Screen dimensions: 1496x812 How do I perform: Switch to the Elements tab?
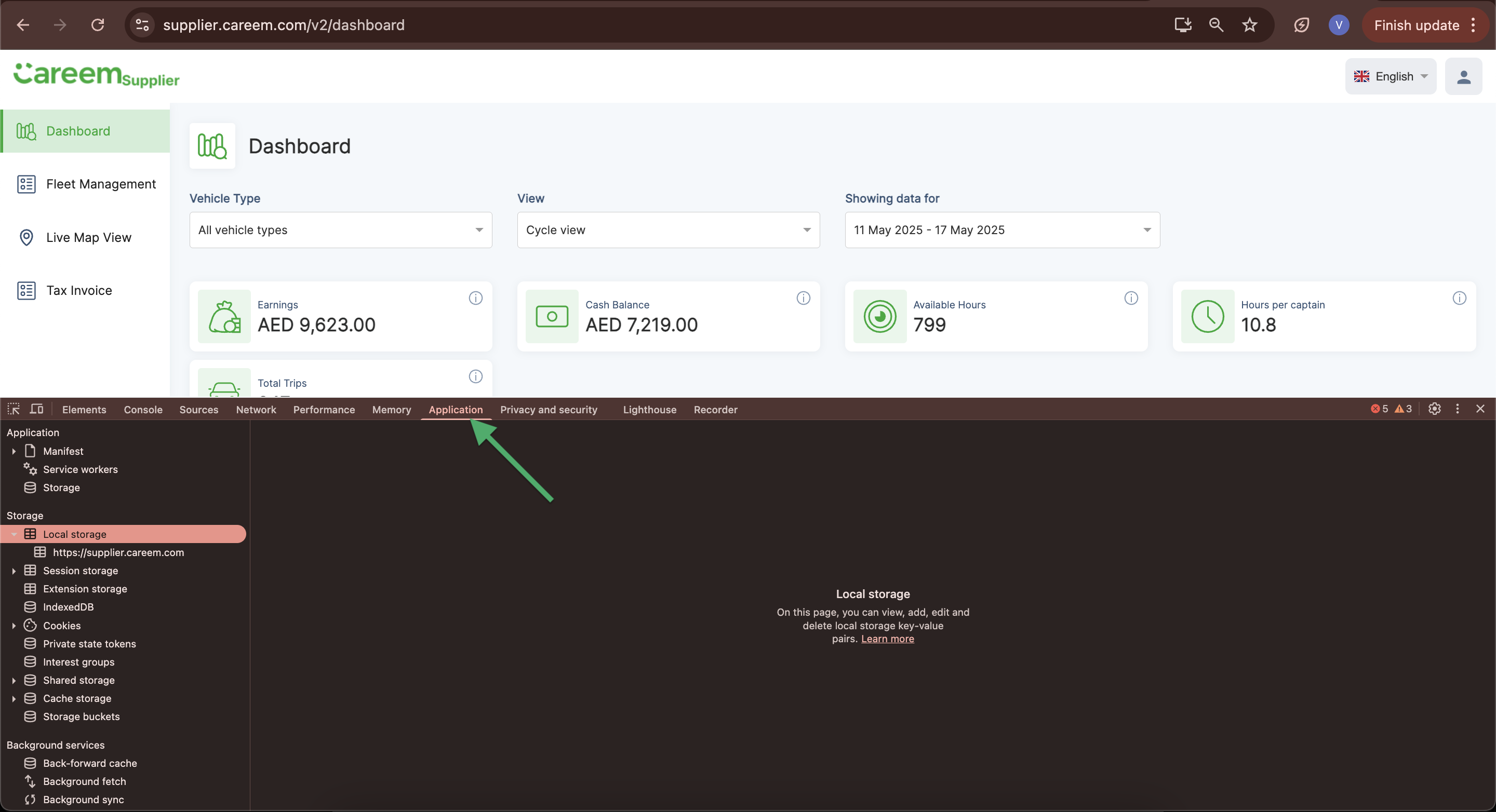click(x=84, y=410)
